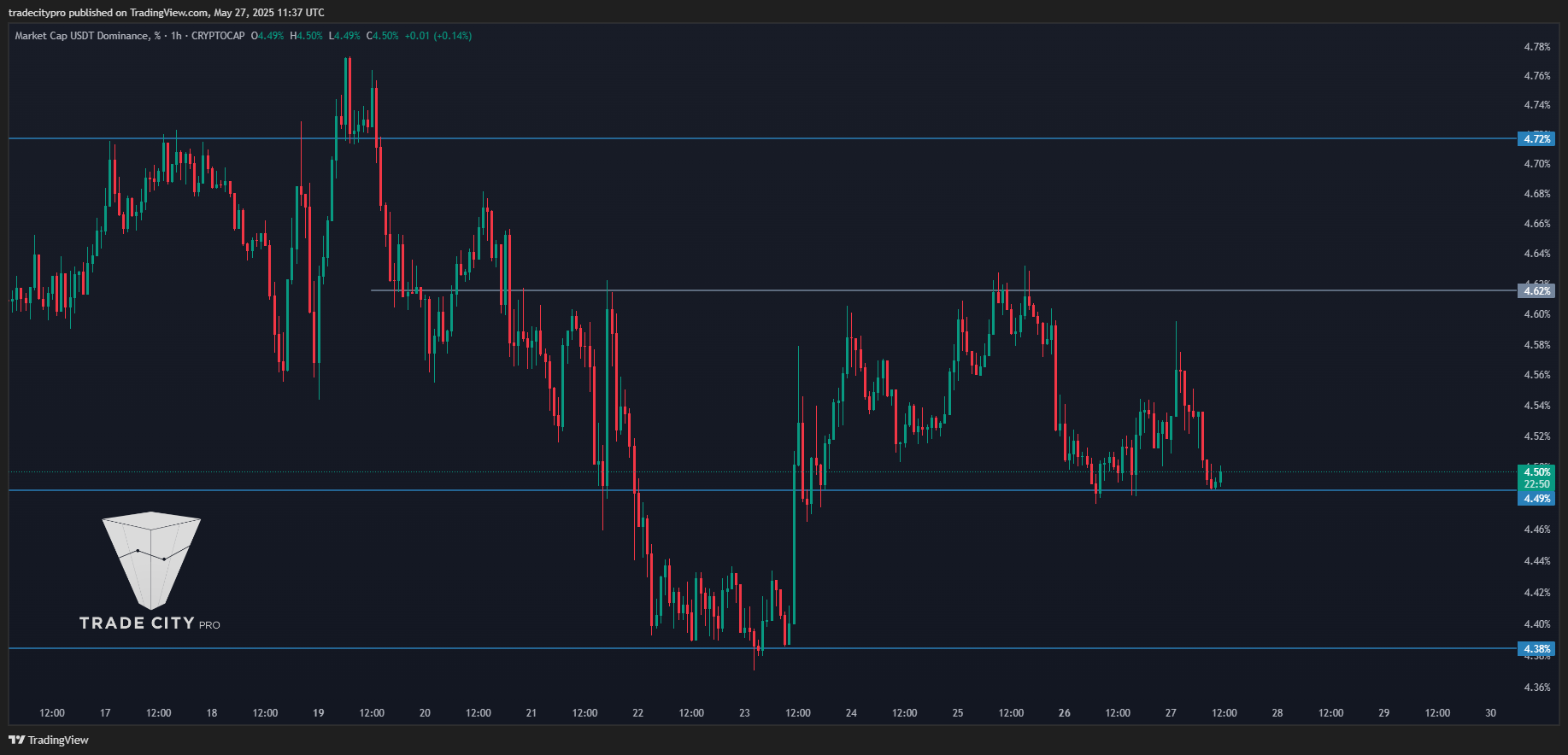Click the 22:50 candle countdown timer

point(1536,484)
